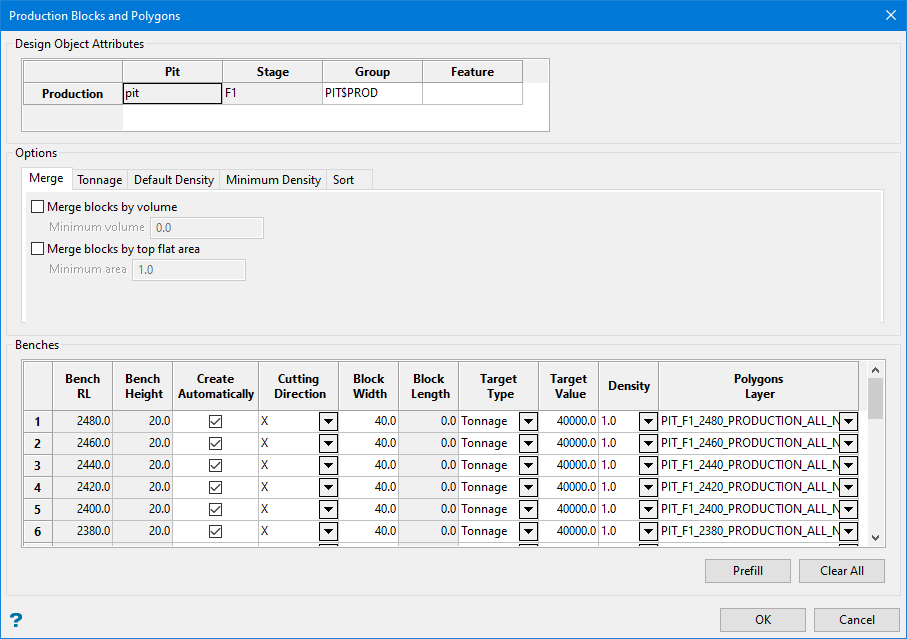Expand Density dropdown in row 3
This screenshot has width=907, height=639.
[x=648, y=465]
